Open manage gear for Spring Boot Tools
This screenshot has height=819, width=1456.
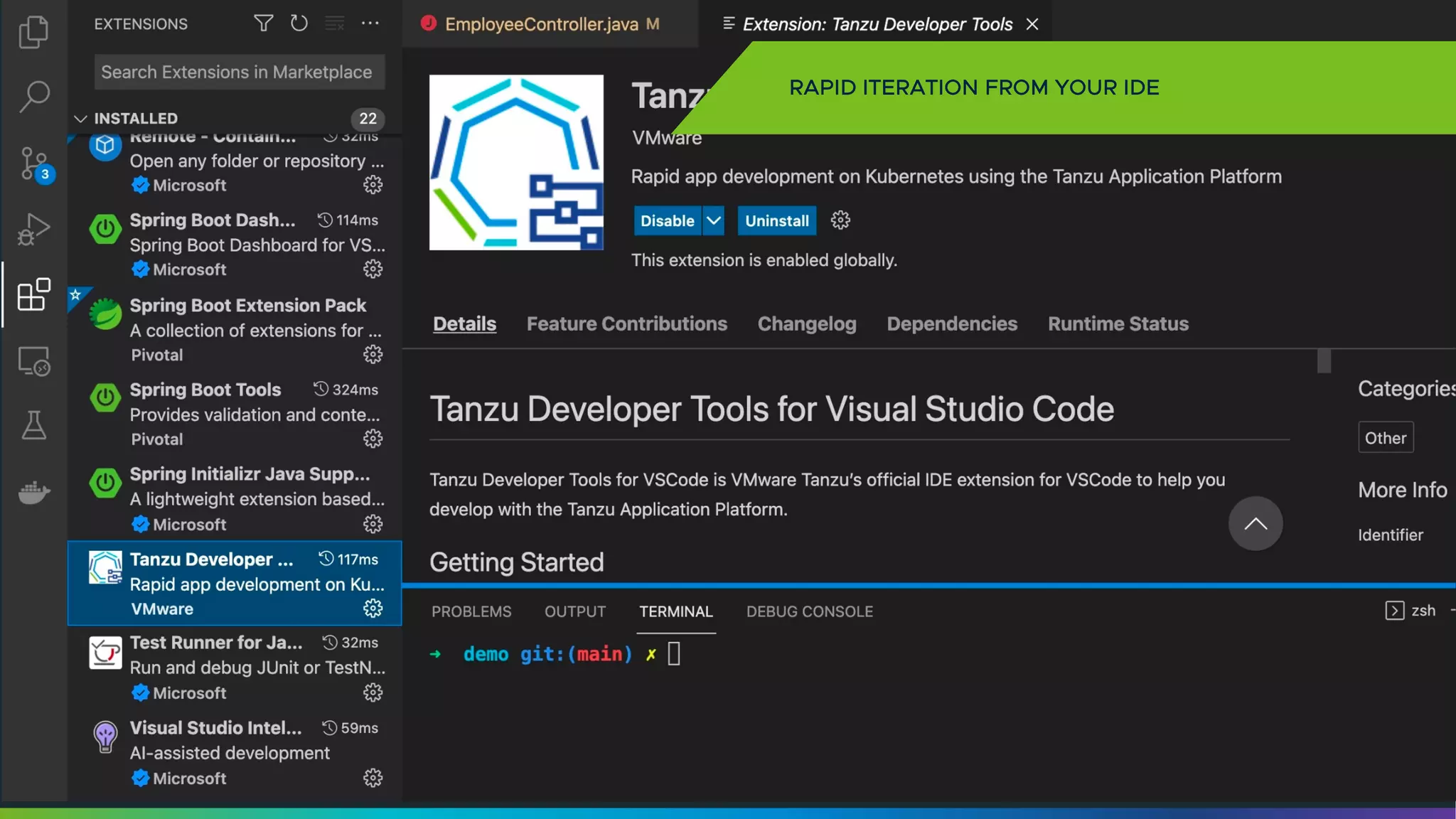(x=373, y=439)
